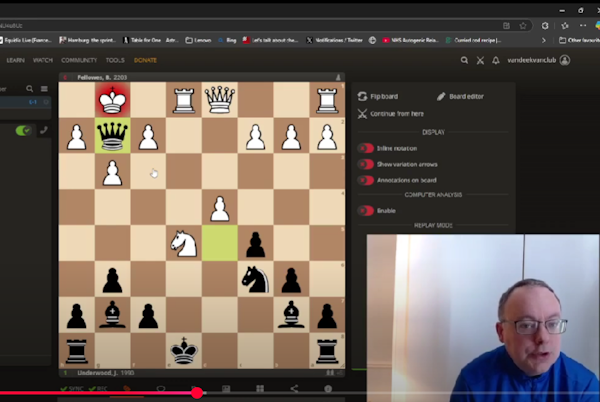Expand the bookmarks overflow chevron
Viewport: 600px width, 402px height.
click(543, 40)
